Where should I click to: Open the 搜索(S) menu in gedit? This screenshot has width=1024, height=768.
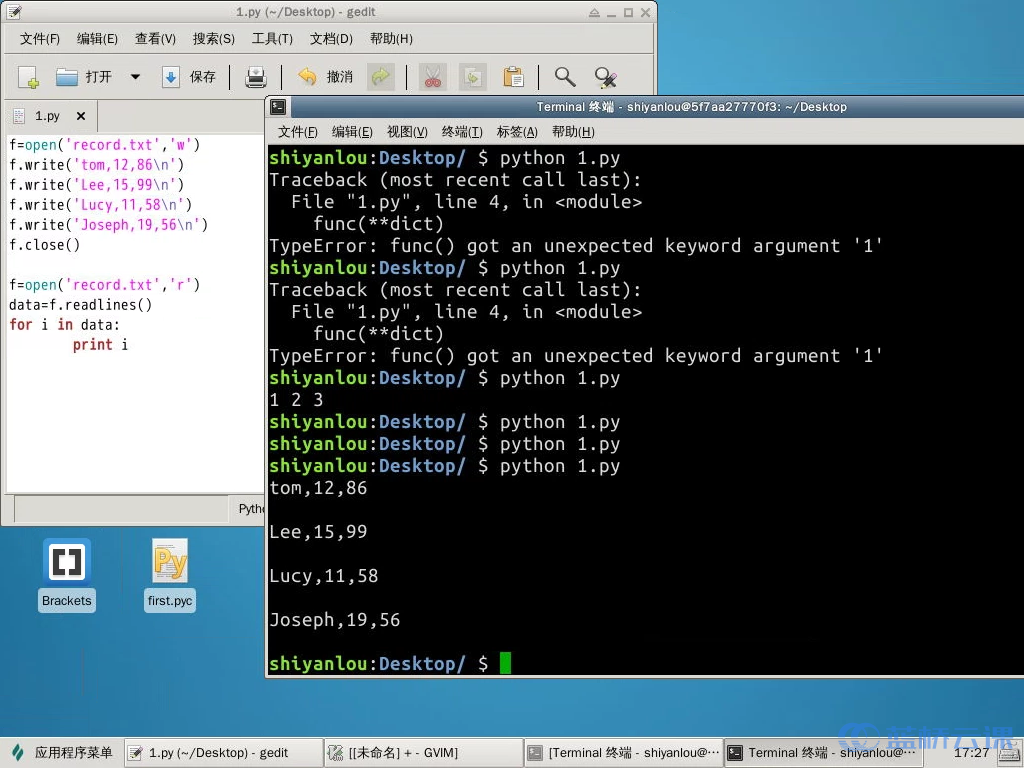[x=213, y=39]
